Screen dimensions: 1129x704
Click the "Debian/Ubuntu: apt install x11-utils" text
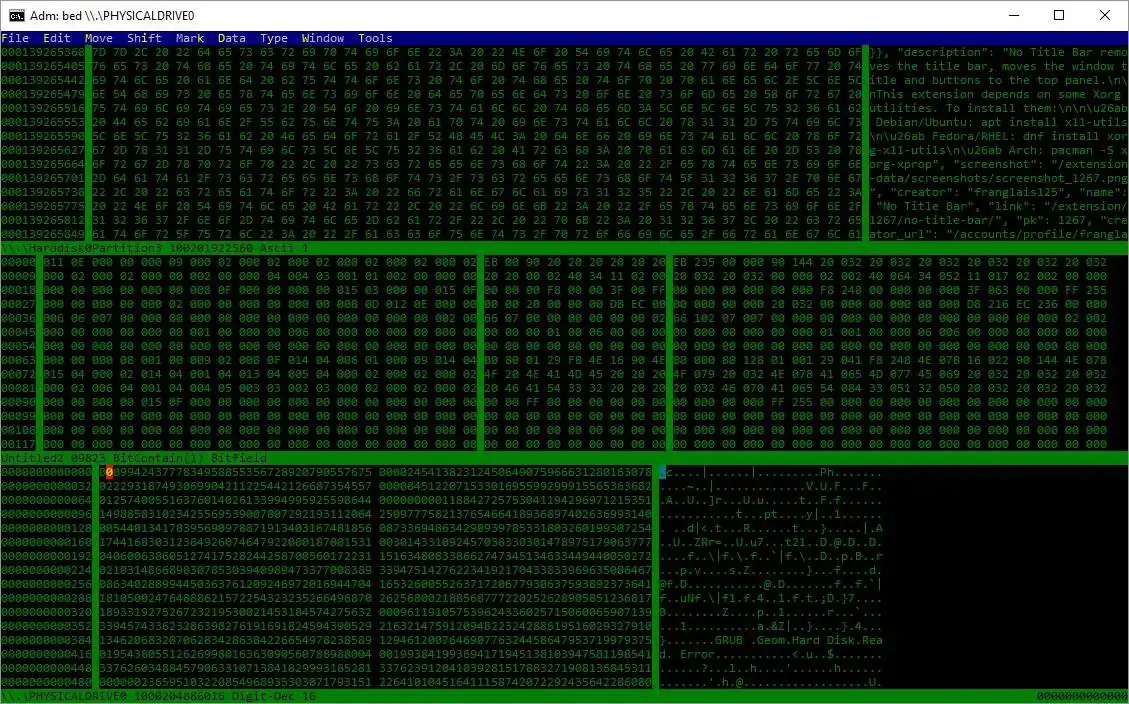[x=1001, y=122]
